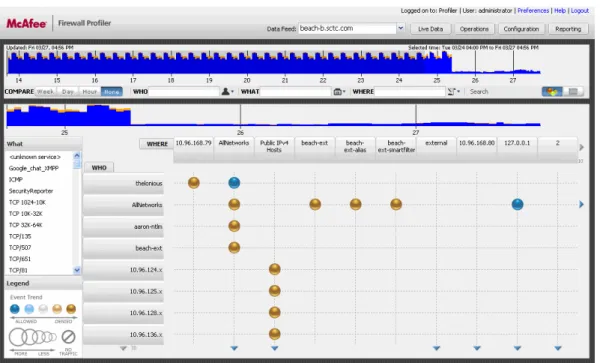600x363 pixels.
Task: Click the 10.96.128.x Public IPv4 Hosts bubble
Action: coord(274,313)
